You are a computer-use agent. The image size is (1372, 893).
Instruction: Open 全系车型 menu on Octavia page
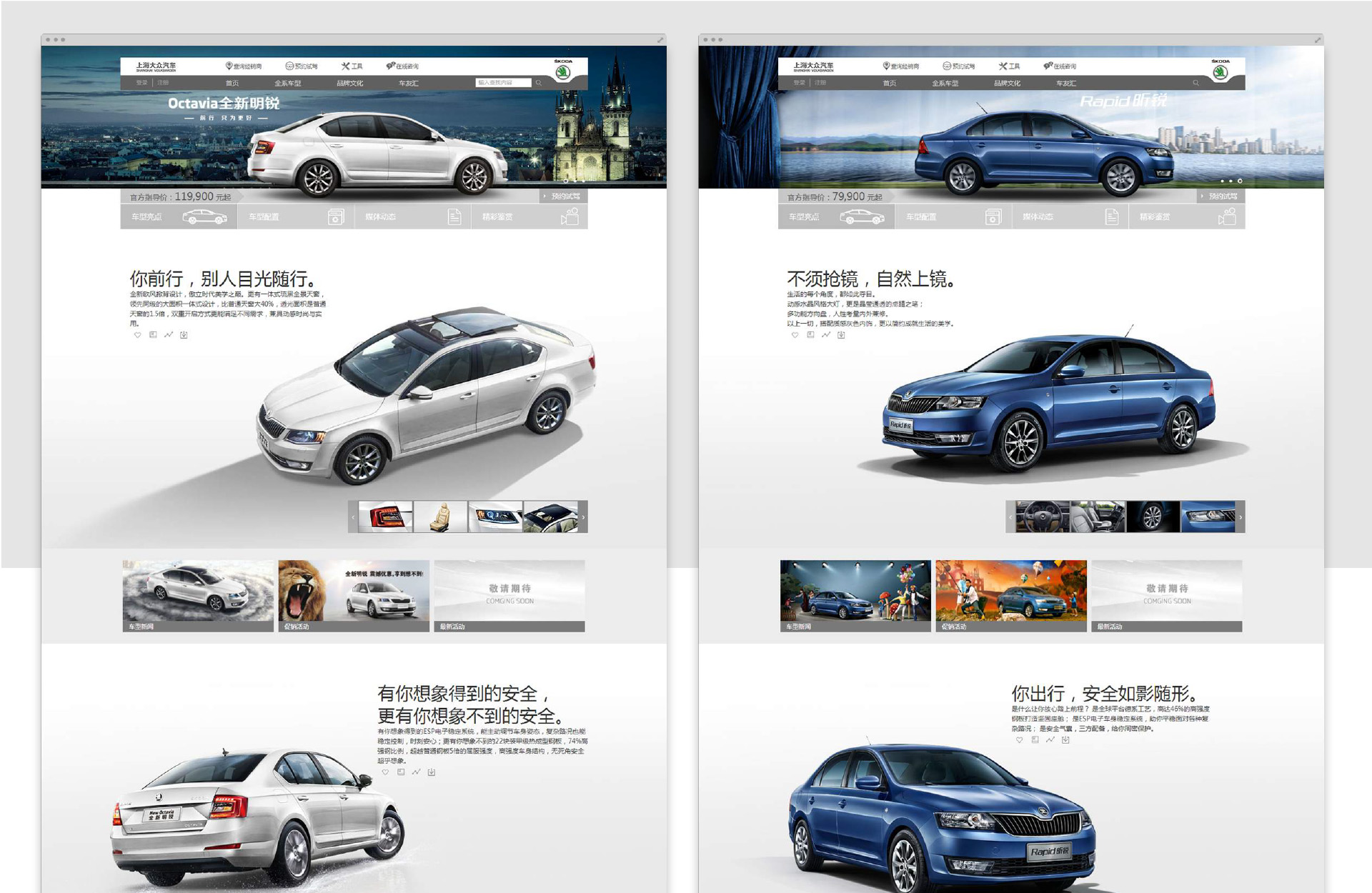pos(288,83)
